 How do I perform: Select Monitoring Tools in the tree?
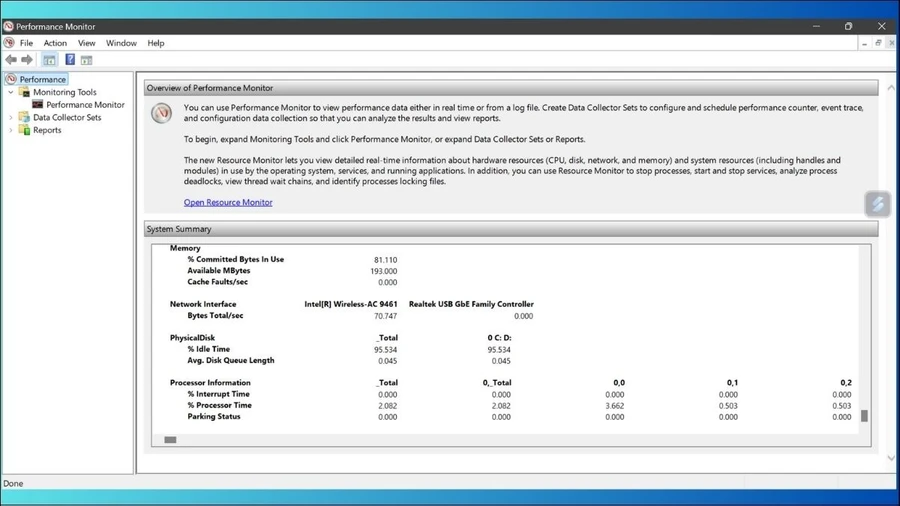pos(65,92)
